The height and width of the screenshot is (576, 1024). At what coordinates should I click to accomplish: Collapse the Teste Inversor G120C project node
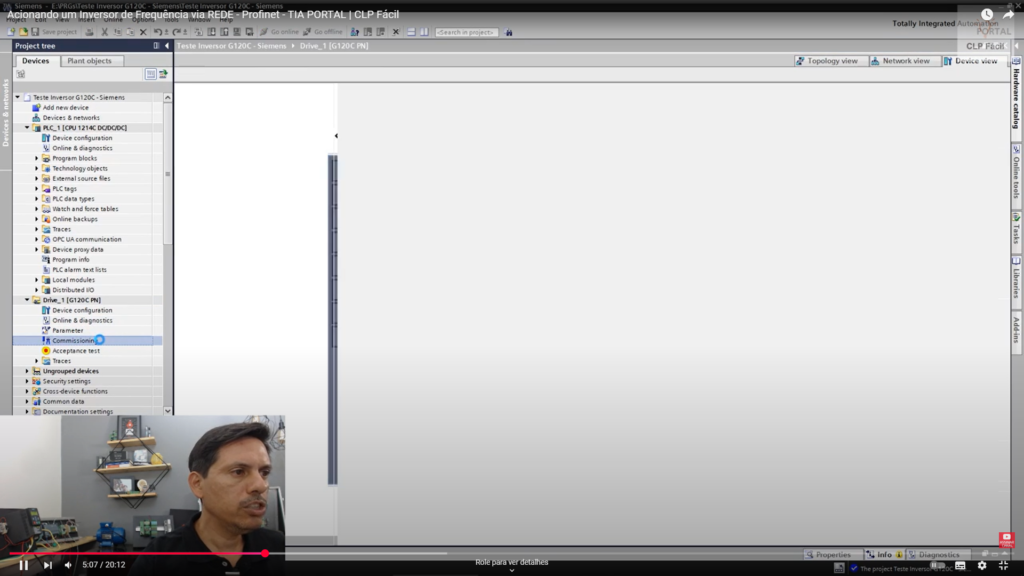click(x=18, y=97)
